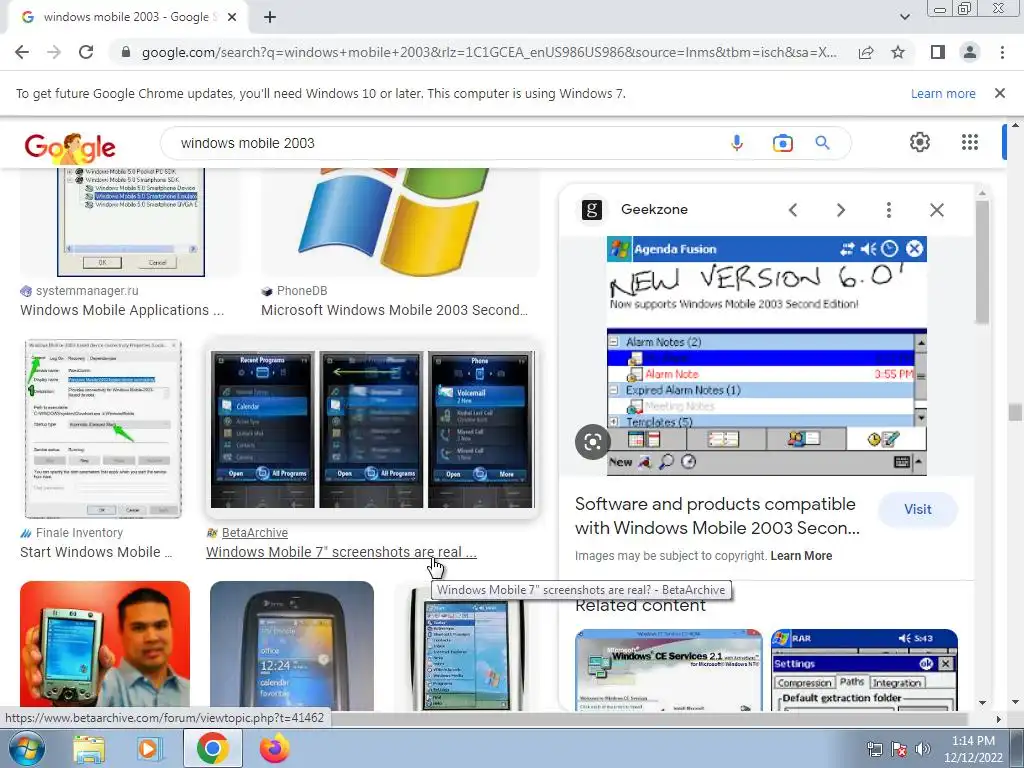This screenshot has height=768, width=1024.
Task: Open Action Center flag in system tray
Action: (x=899, y=749)
